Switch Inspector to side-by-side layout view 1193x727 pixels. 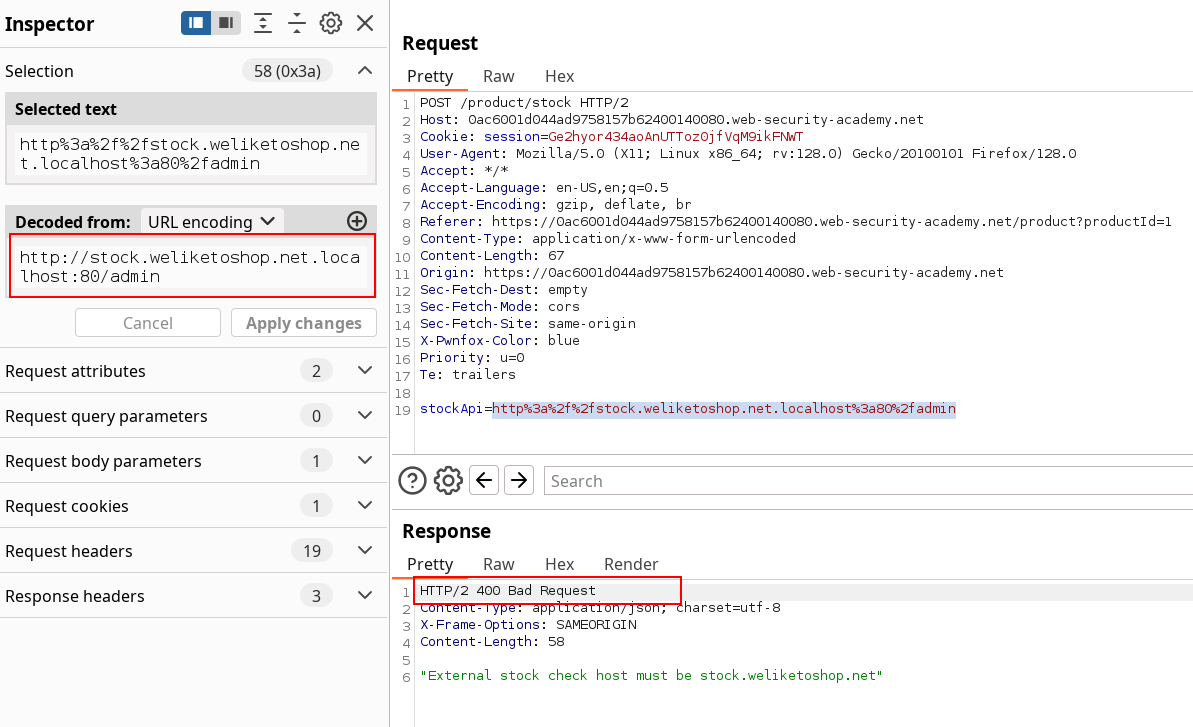[196, 23]
